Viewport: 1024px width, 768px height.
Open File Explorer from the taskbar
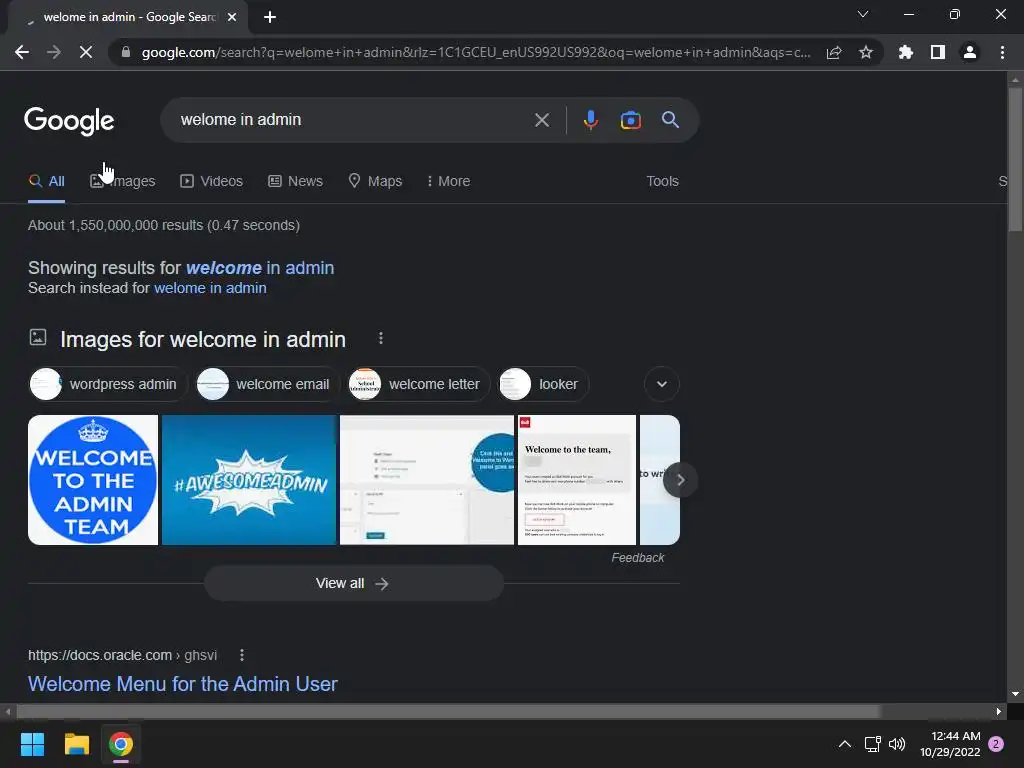(x=76, y=744)
